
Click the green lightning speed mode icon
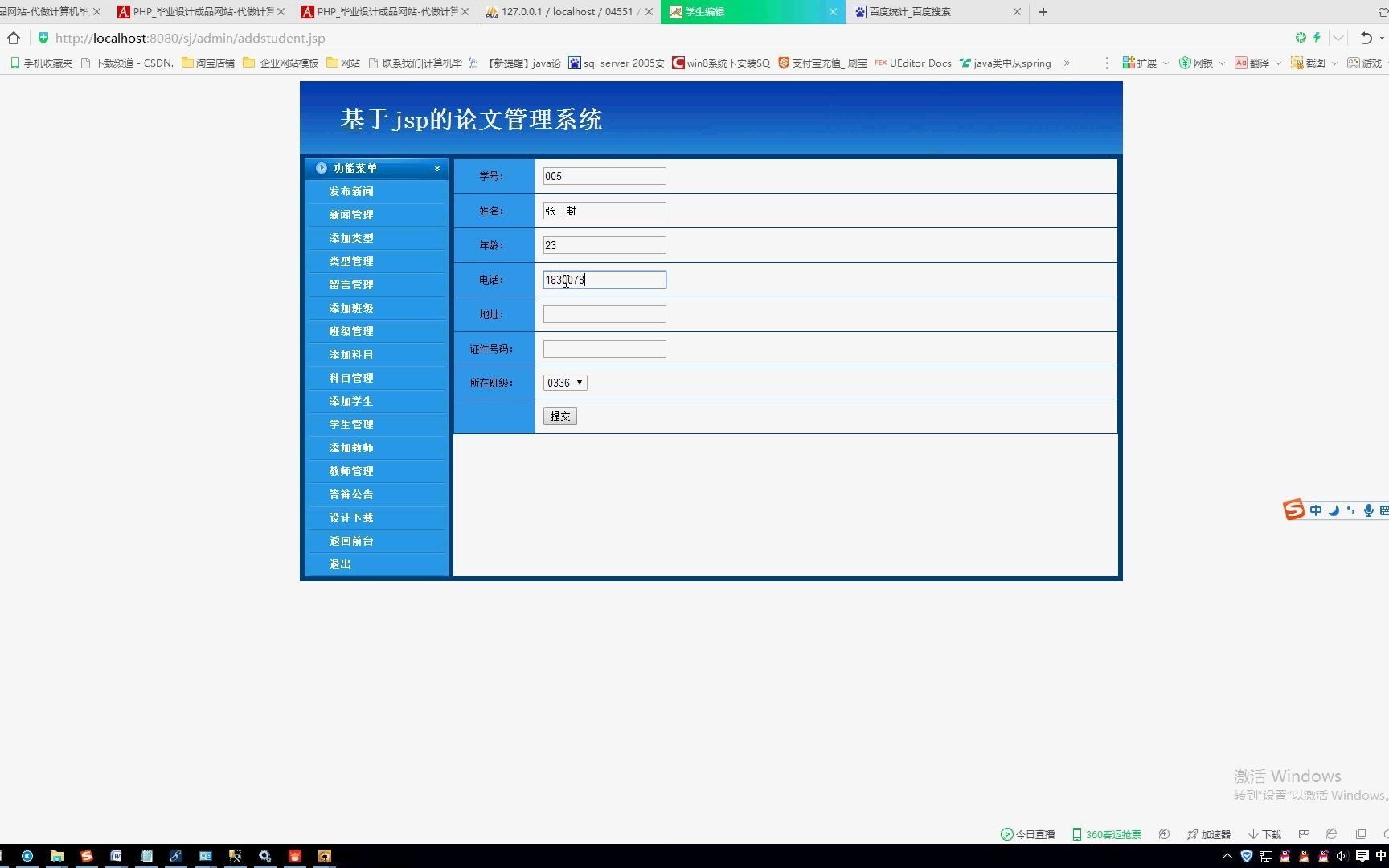point(1317,38)
